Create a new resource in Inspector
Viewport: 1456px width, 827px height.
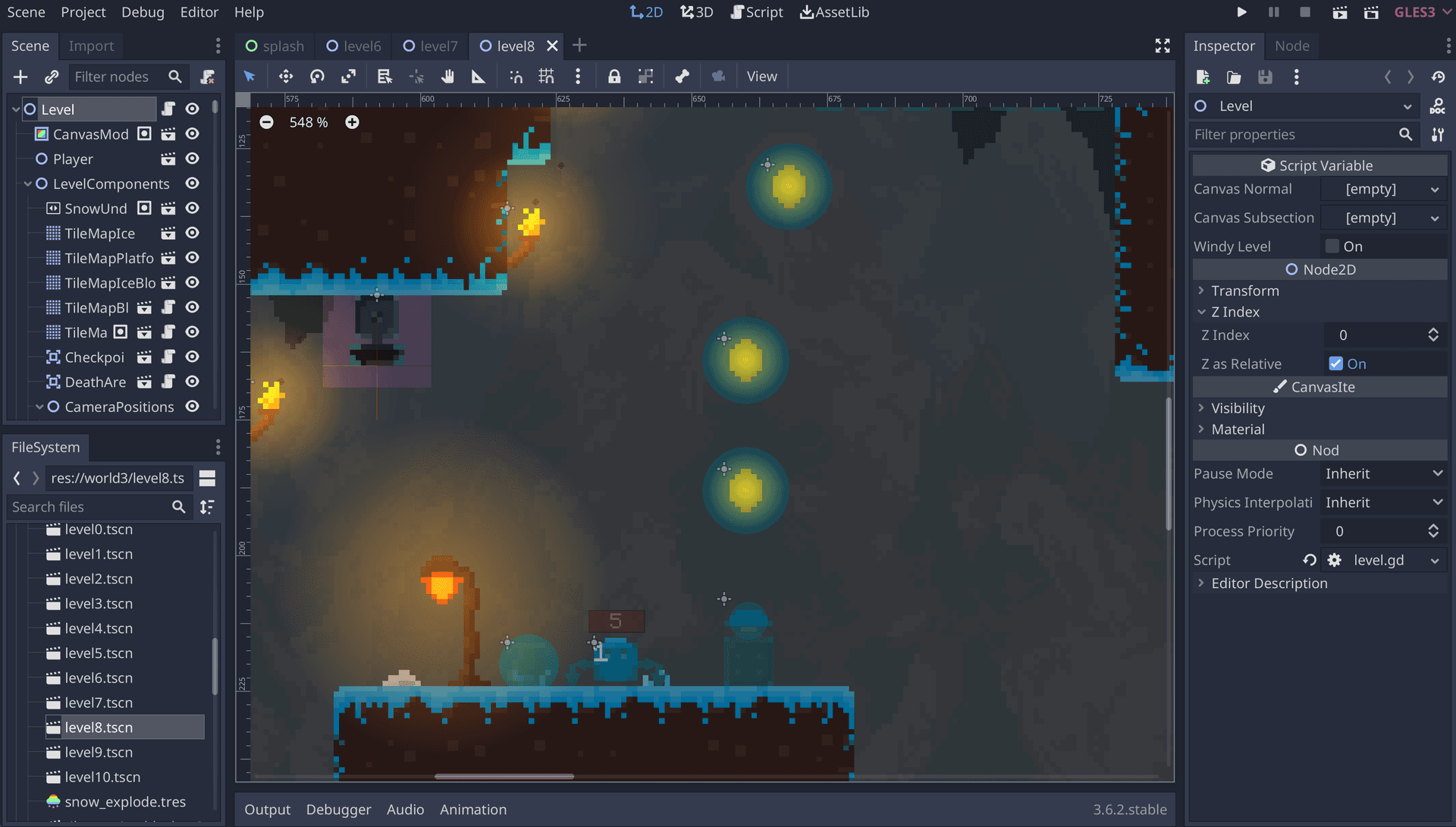coord(1203,77)
